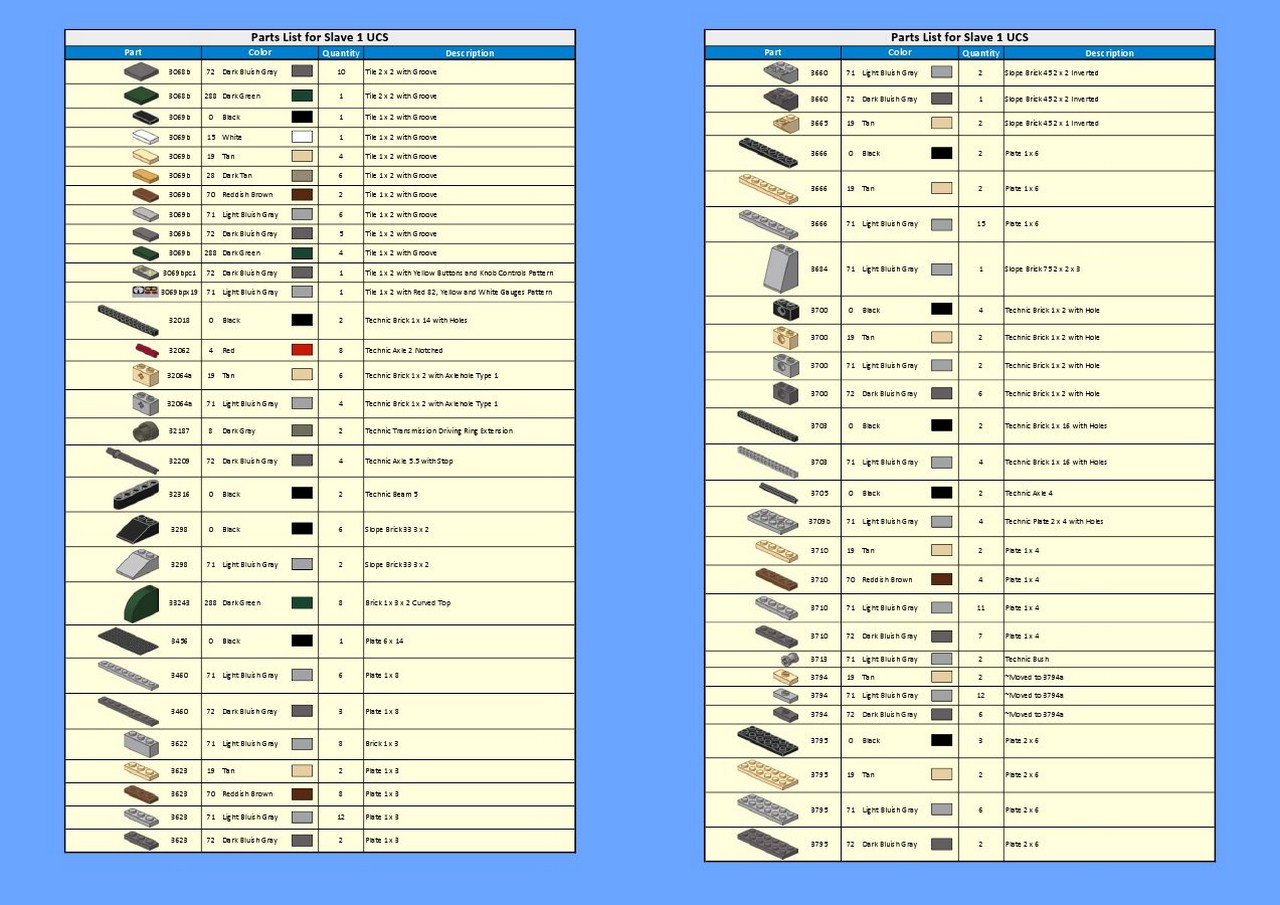Screen dimensions: 1280x905
Task: Select 'Brick 1 x 3 x 2 Curved Top' description
Action: pyautogui.click(x=410, y=603)
